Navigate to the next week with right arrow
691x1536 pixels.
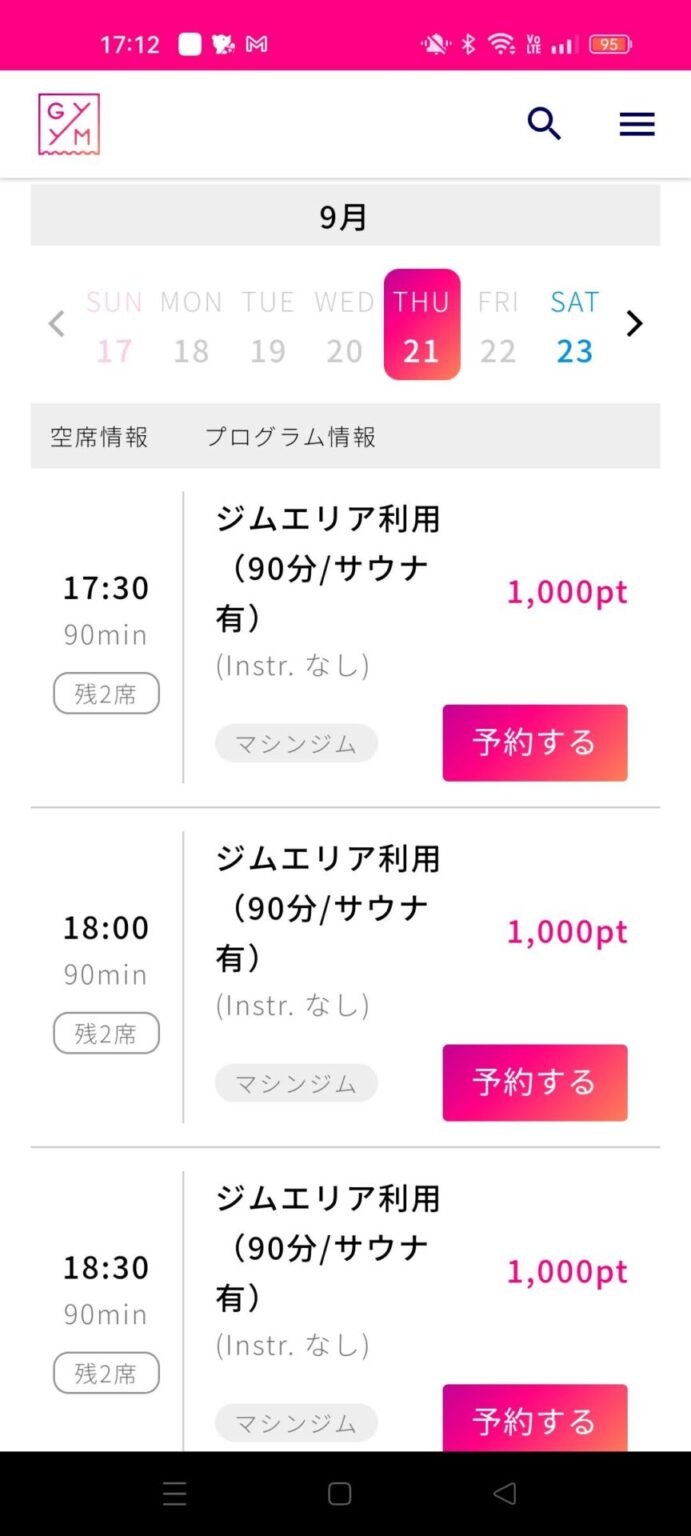click(x=634, y=323)
